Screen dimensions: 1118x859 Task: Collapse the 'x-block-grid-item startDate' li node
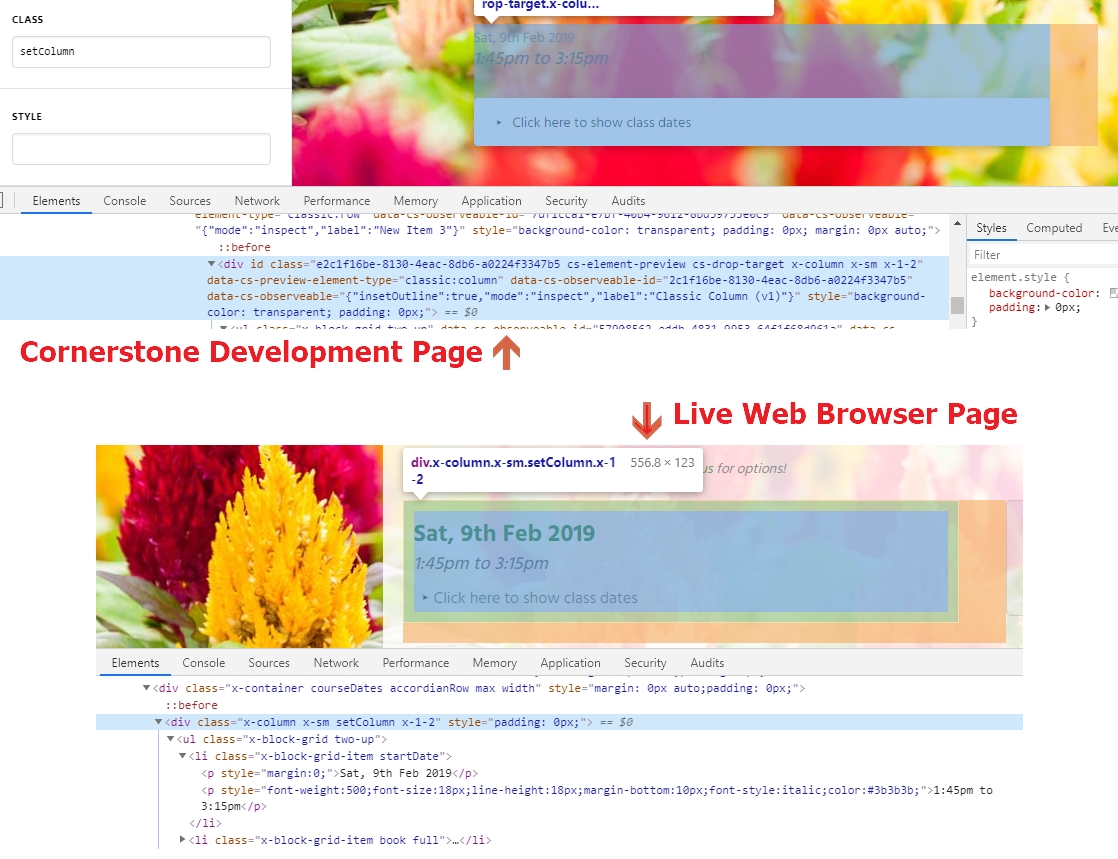click(182, 756)
